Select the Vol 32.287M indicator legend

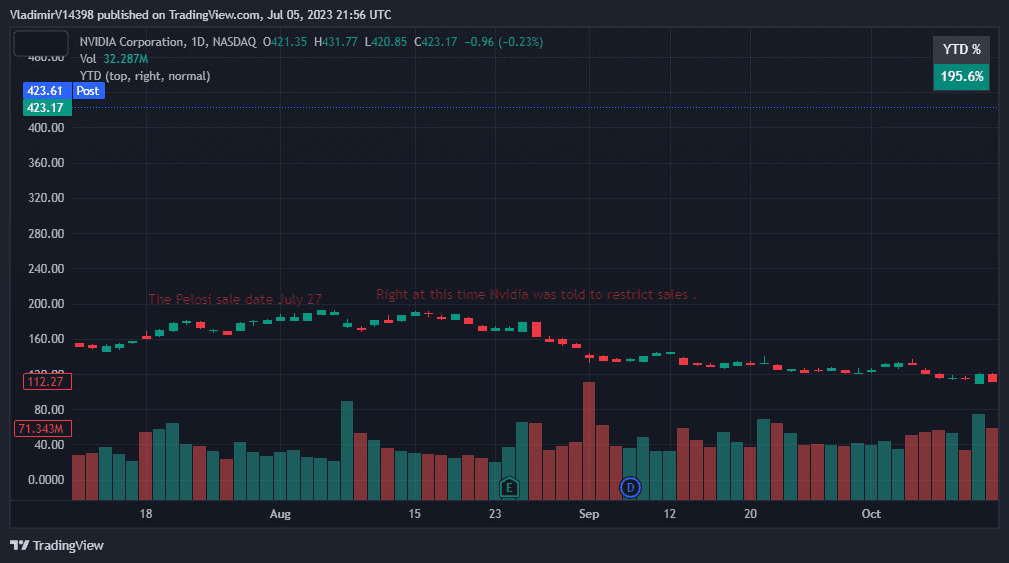pos(114,59)
